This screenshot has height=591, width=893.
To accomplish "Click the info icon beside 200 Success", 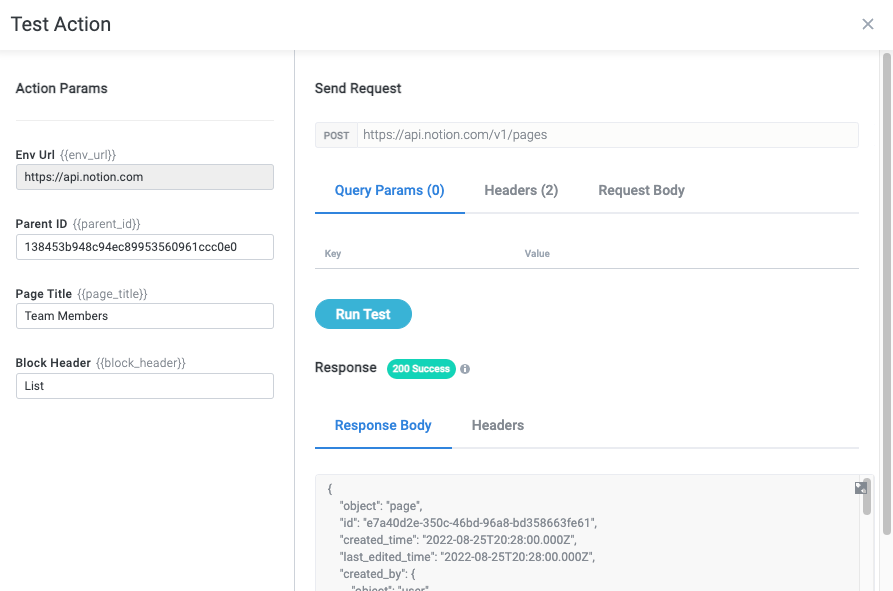I will pos(464,368).
